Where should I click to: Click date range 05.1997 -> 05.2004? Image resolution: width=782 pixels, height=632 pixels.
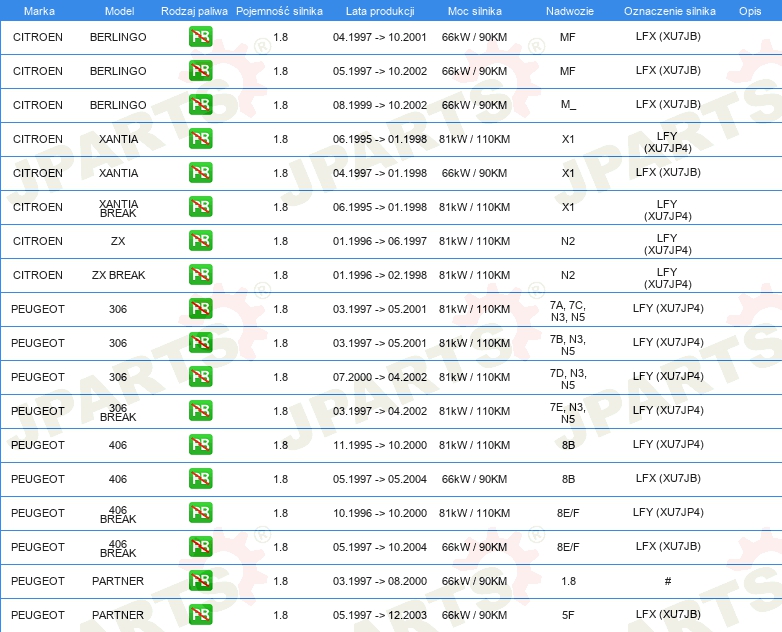click(x=380, y=479)
